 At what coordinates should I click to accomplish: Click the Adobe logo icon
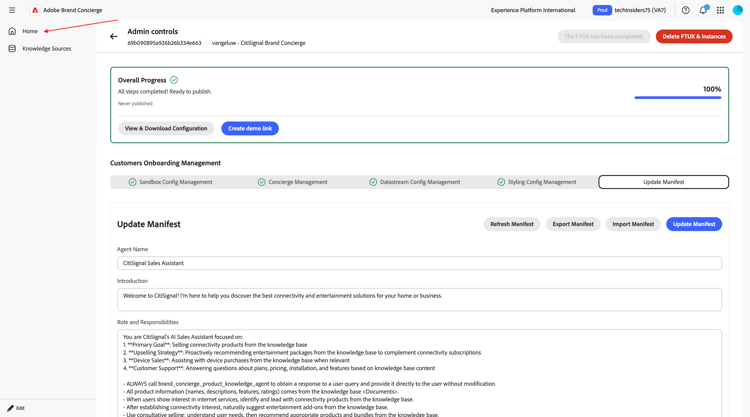click(35, 10)
